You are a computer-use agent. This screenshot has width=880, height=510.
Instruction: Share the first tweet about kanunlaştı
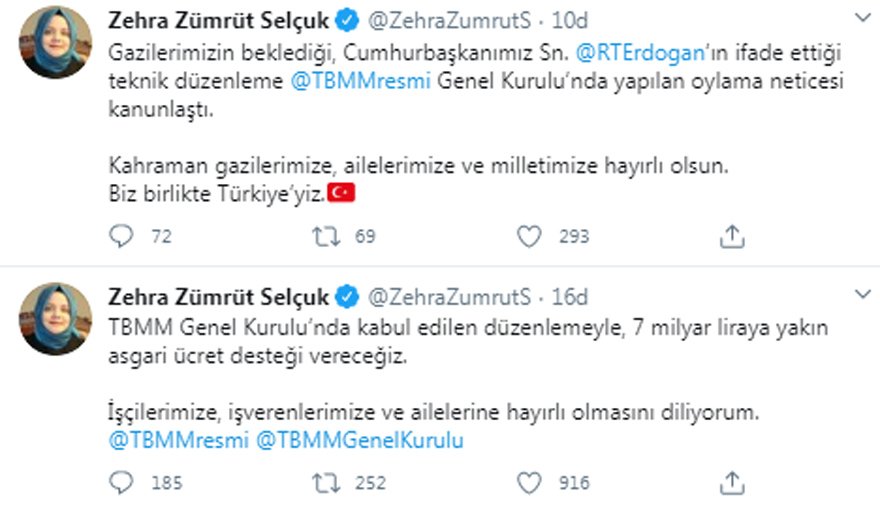click(732, 236)
